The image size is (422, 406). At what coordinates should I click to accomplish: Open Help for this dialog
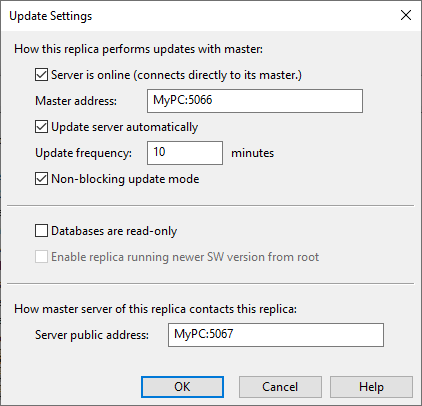pyautogui.click(x=371, y=387)
